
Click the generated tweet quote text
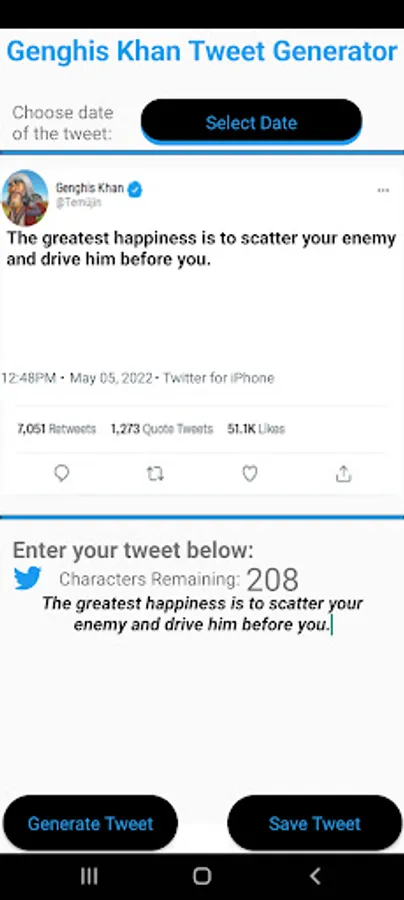point(201,249)
